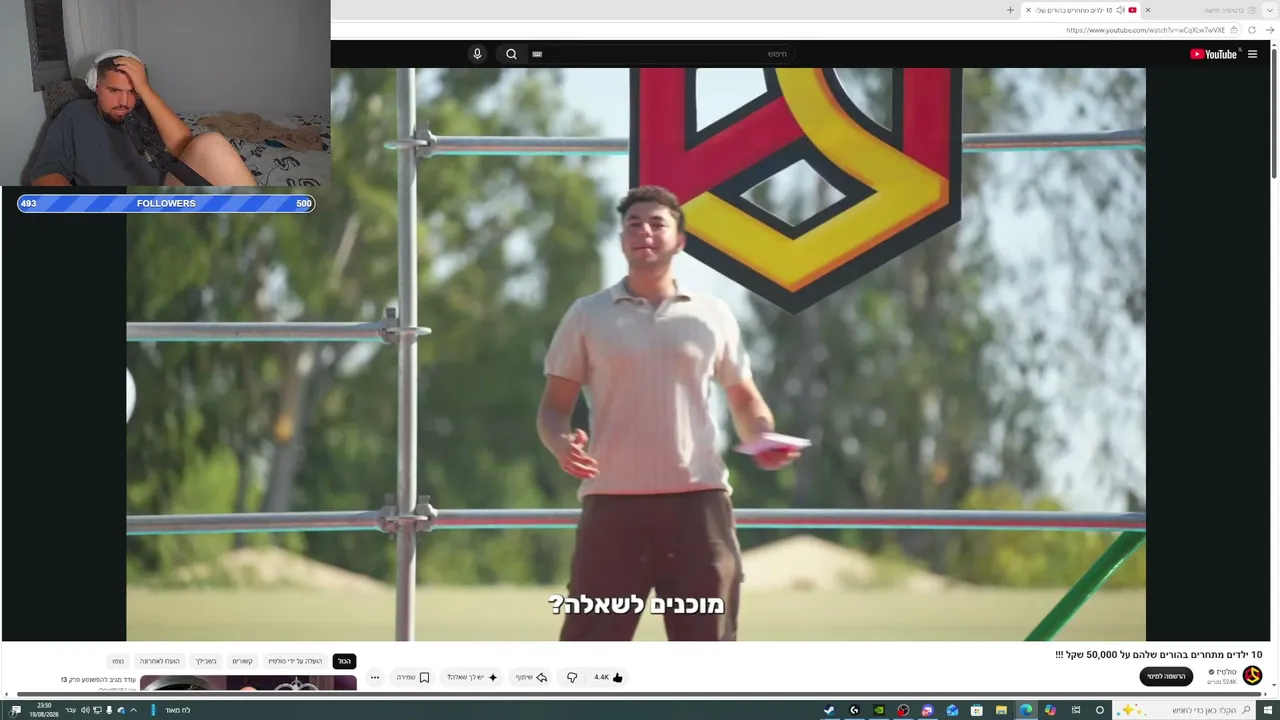Click the Ask button with sparkle icon
Screen dimensions: 1280x720
[x=472, y=677]
